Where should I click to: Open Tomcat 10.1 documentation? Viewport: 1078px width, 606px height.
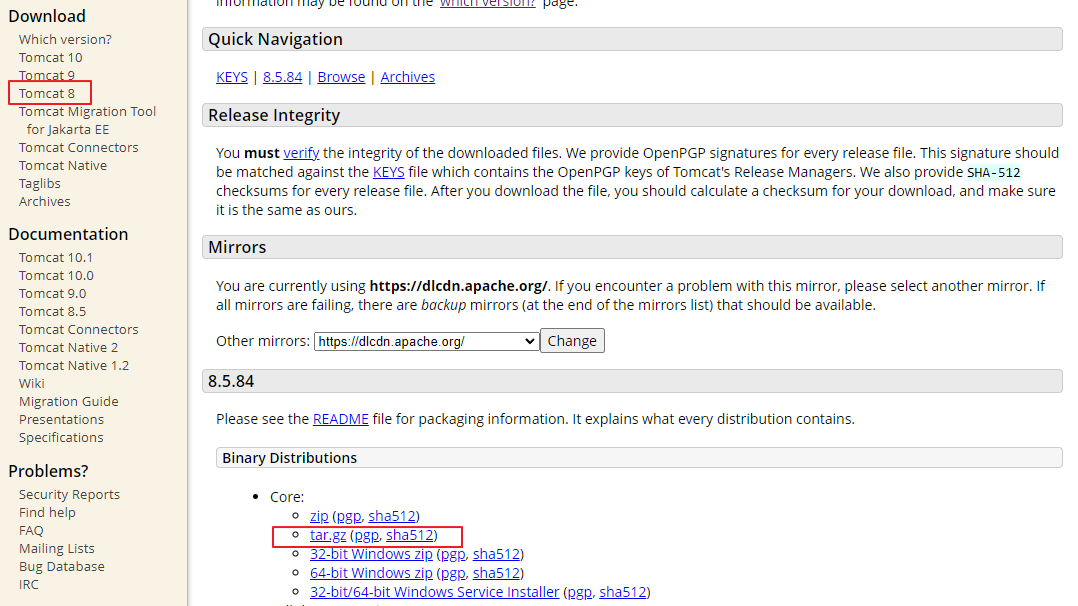55,257
